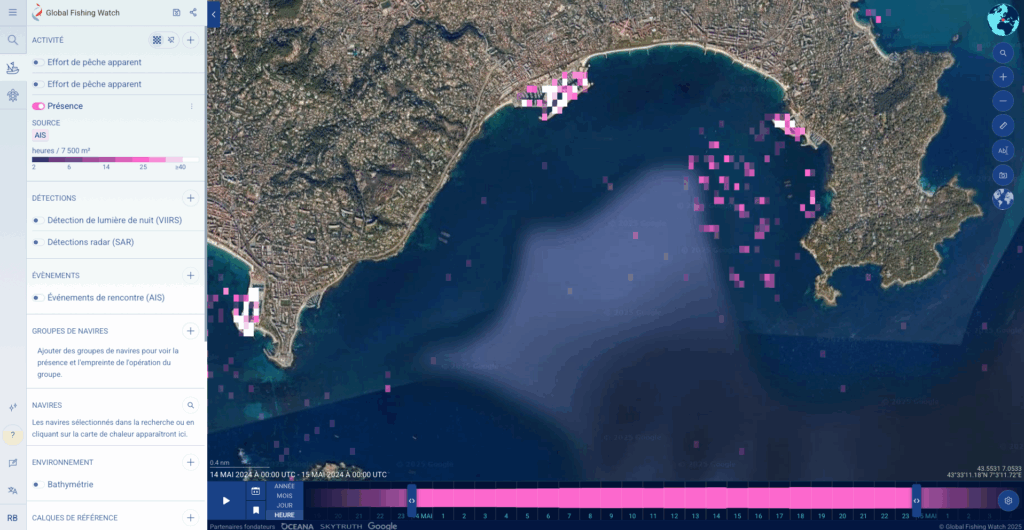Save the workspace with the save icon
The image size is (1024, 530).
point(176,12)
